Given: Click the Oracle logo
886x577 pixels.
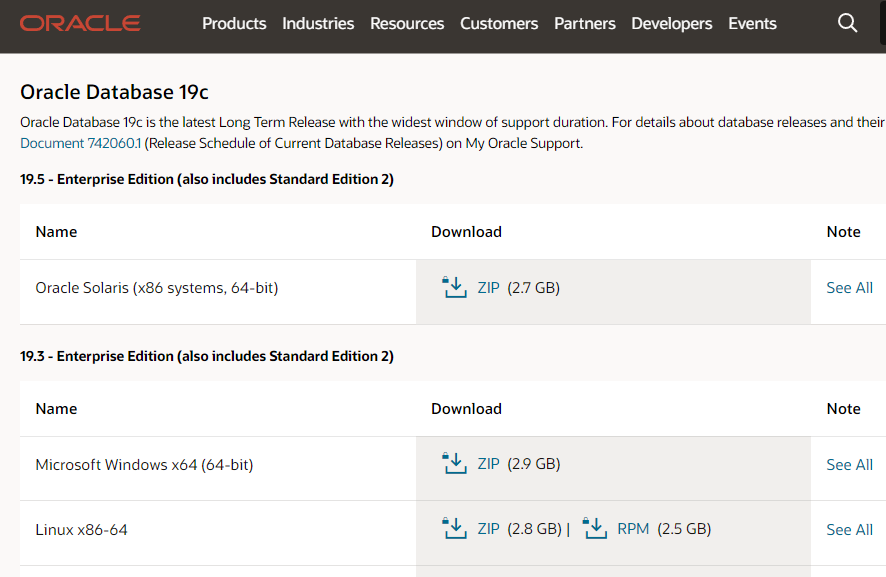Looking at the screenshot, I should pos(80,23).
